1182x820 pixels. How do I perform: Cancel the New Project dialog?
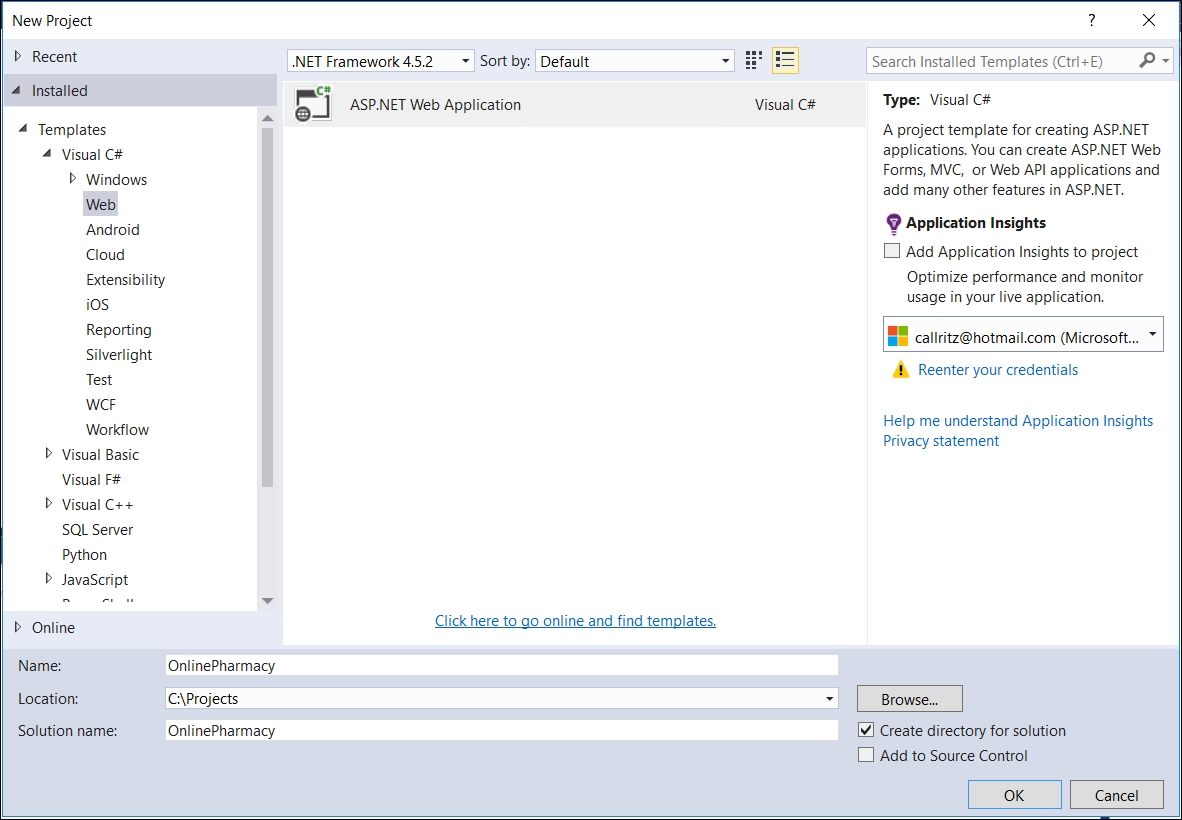1116,795
